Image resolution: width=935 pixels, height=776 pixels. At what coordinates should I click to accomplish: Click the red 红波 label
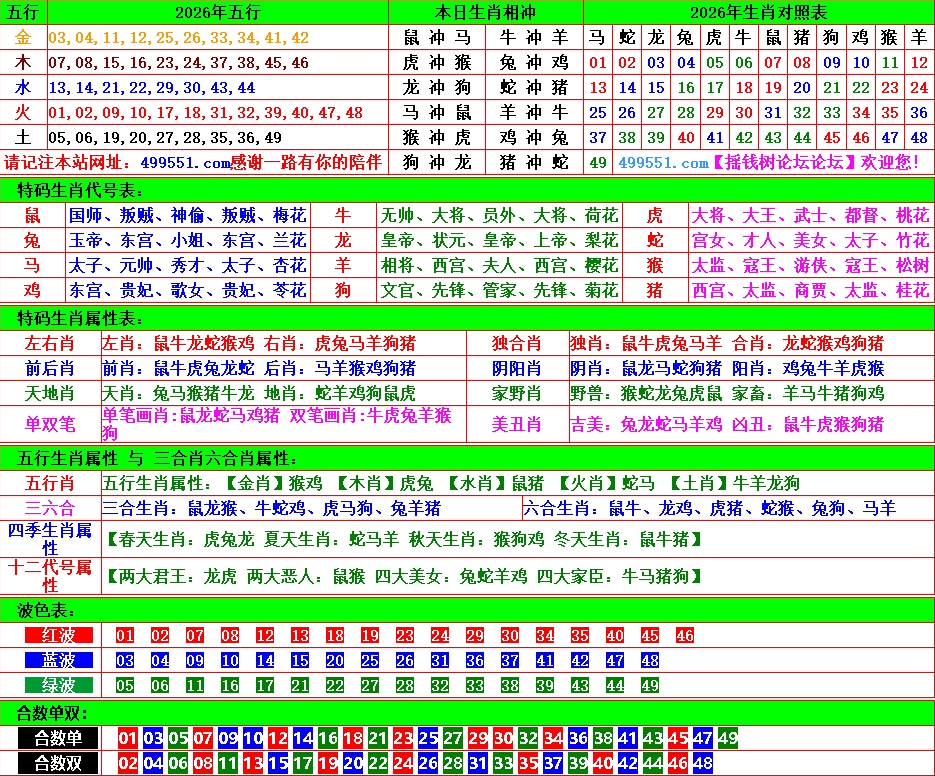coord(58,635)
